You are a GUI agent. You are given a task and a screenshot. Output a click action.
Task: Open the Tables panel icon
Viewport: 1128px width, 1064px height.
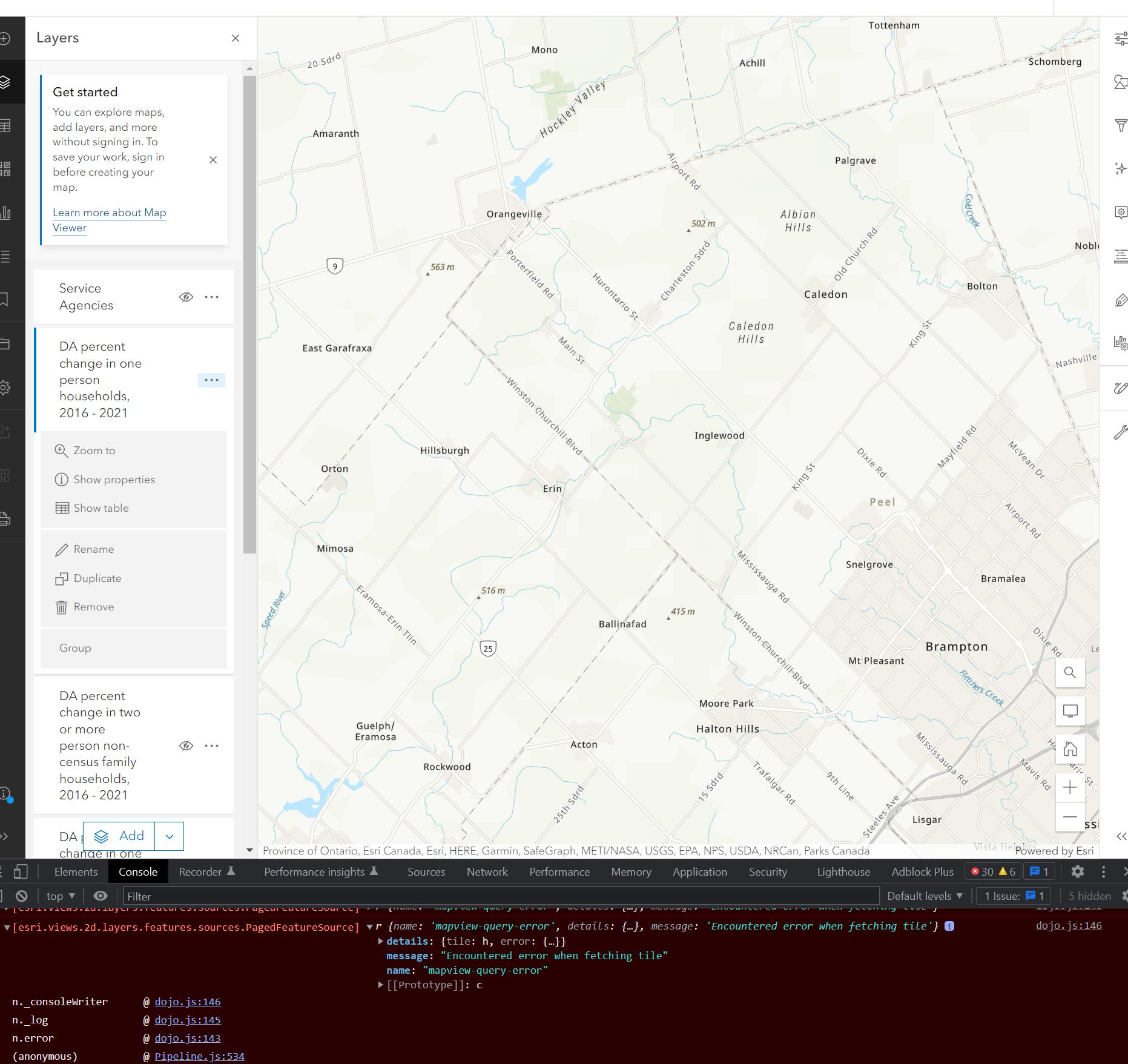coord(8,126)
